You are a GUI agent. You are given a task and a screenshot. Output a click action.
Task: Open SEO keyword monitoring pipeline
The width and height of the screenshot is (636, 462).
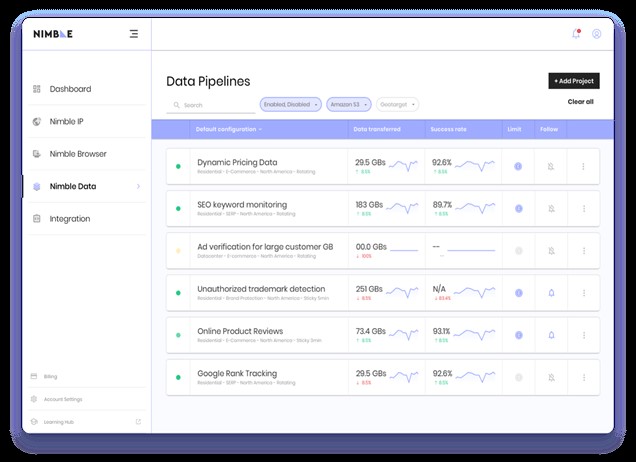pyautogui.click(x=242, y=204)
